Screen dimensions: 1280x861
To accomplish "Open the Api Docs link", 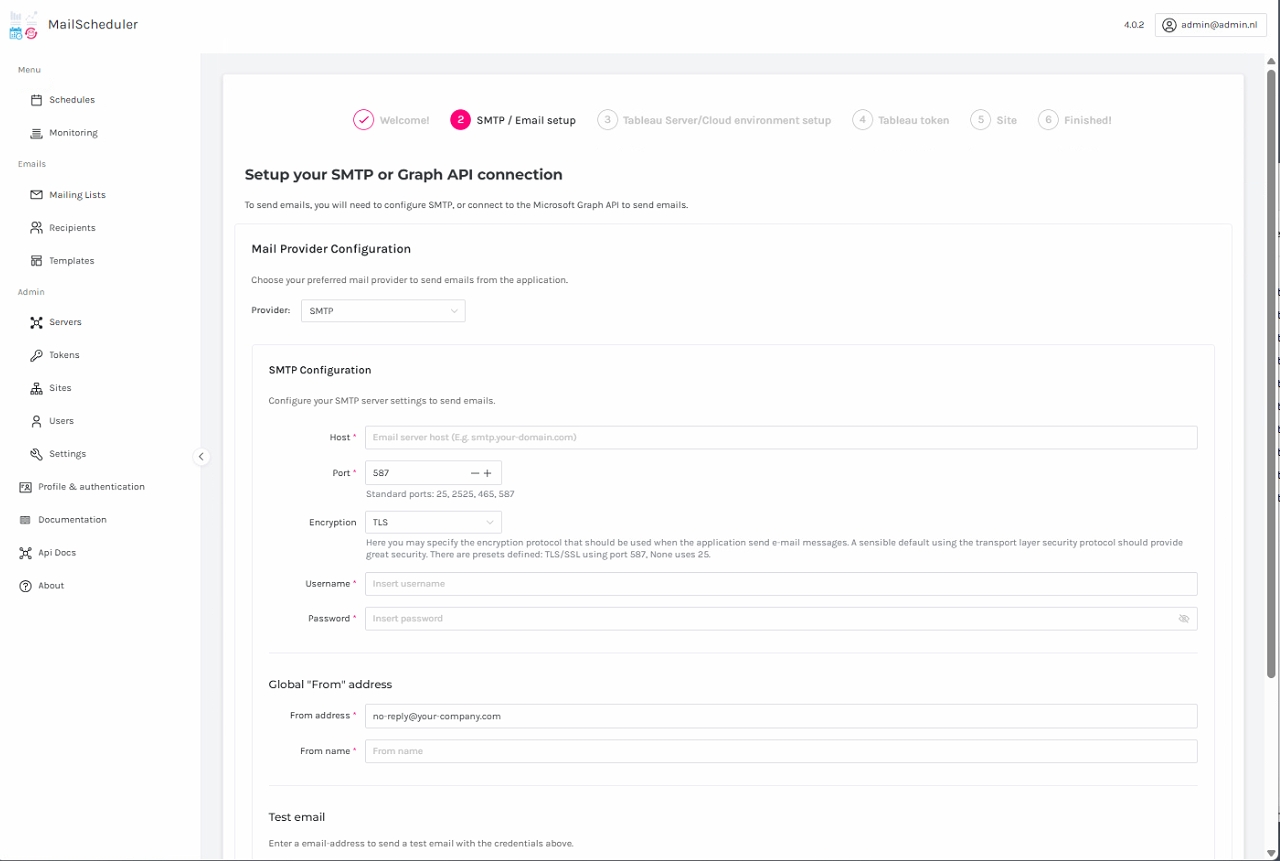I will pos(56,553).
